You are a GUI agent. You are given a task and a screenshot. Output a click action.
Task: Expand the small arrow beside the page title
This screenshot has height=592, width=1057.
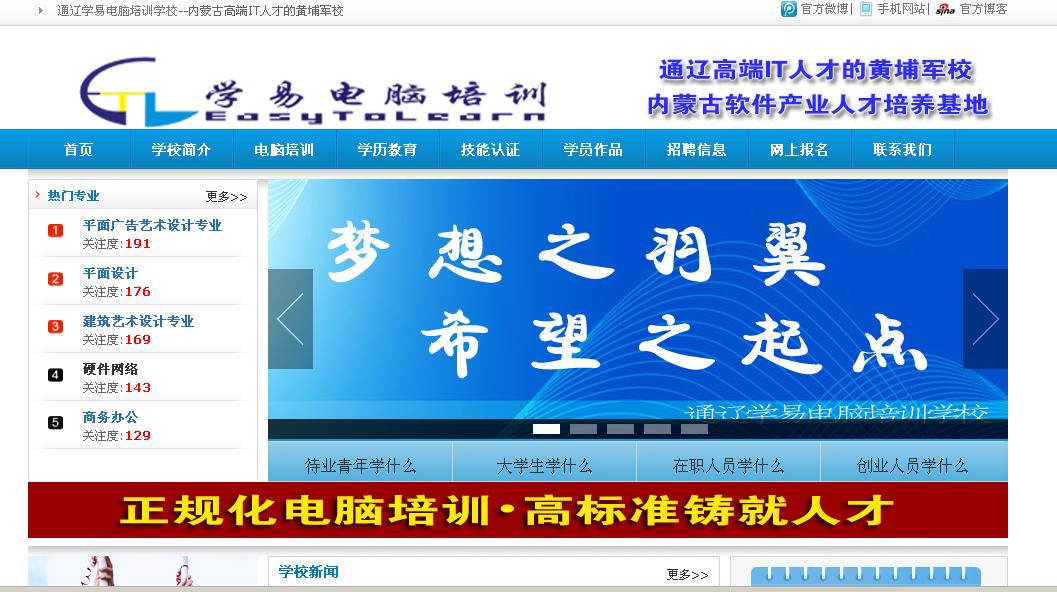point(40,10)
